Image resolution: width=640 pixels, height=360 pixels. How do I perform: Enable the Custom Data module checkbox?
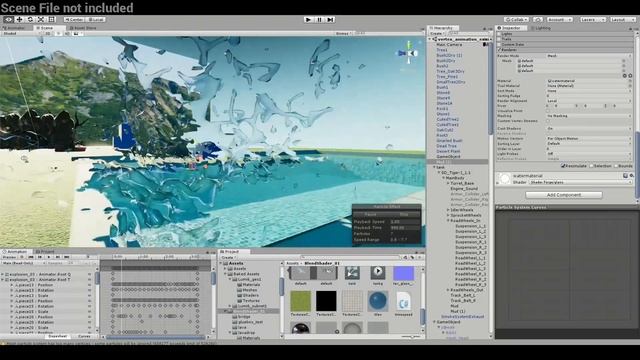[x=499, y=44]
